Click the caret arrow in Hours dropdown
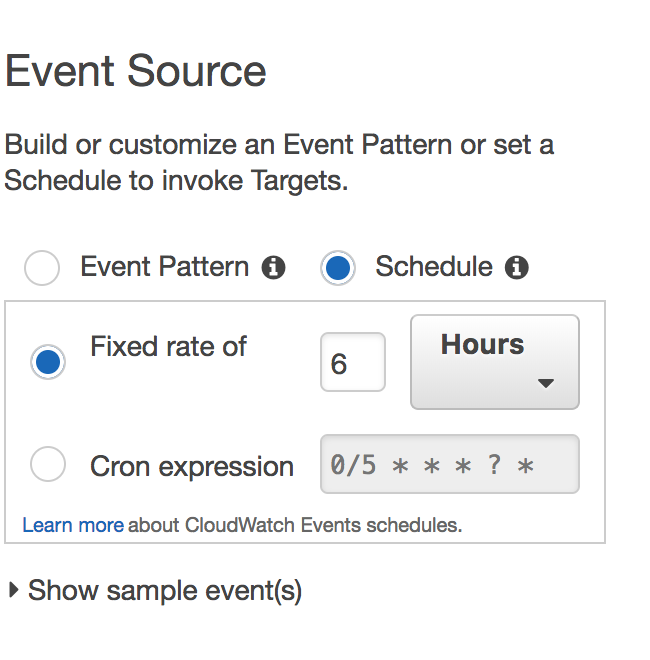The width and height of the screenshot is (650, 660). [546, 383]
